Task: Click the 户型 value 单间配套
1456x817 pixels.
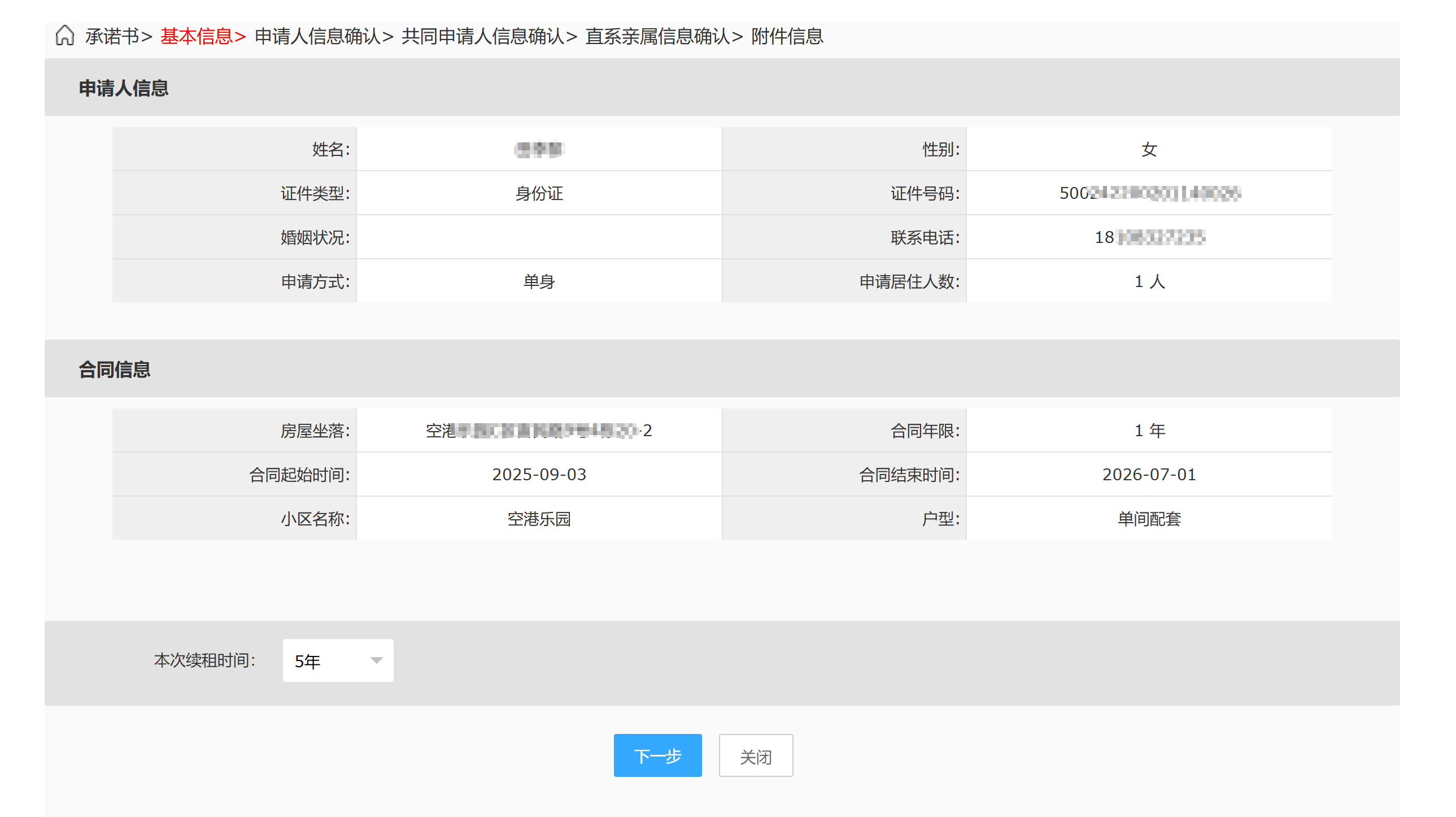Action: (x=1149, y=519)
